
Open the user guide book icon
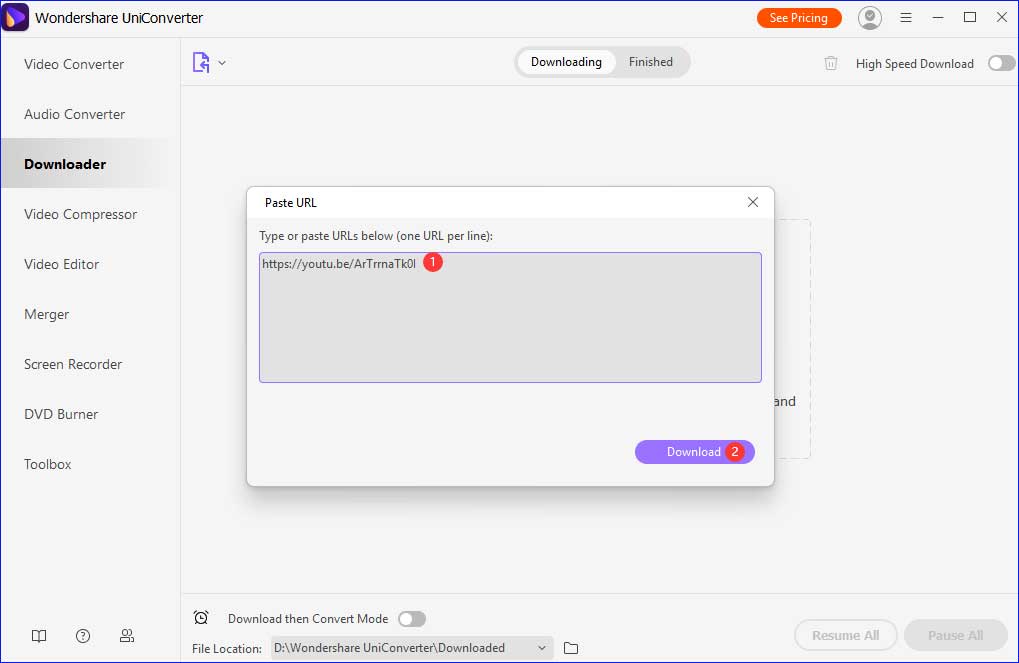pyautogui.click(x=39, y=636)
